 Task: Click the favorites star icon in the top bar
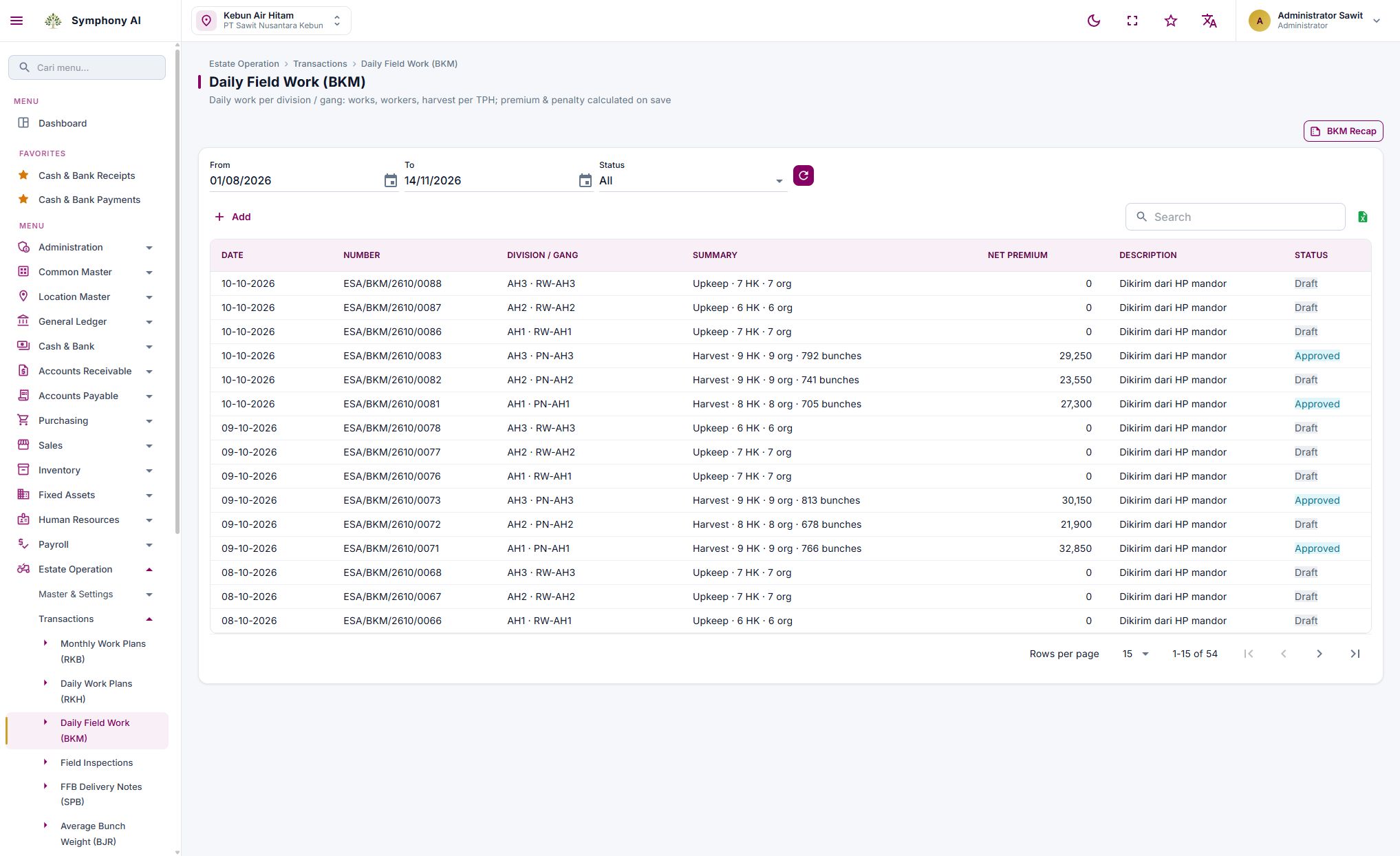tap(1170, 21)
